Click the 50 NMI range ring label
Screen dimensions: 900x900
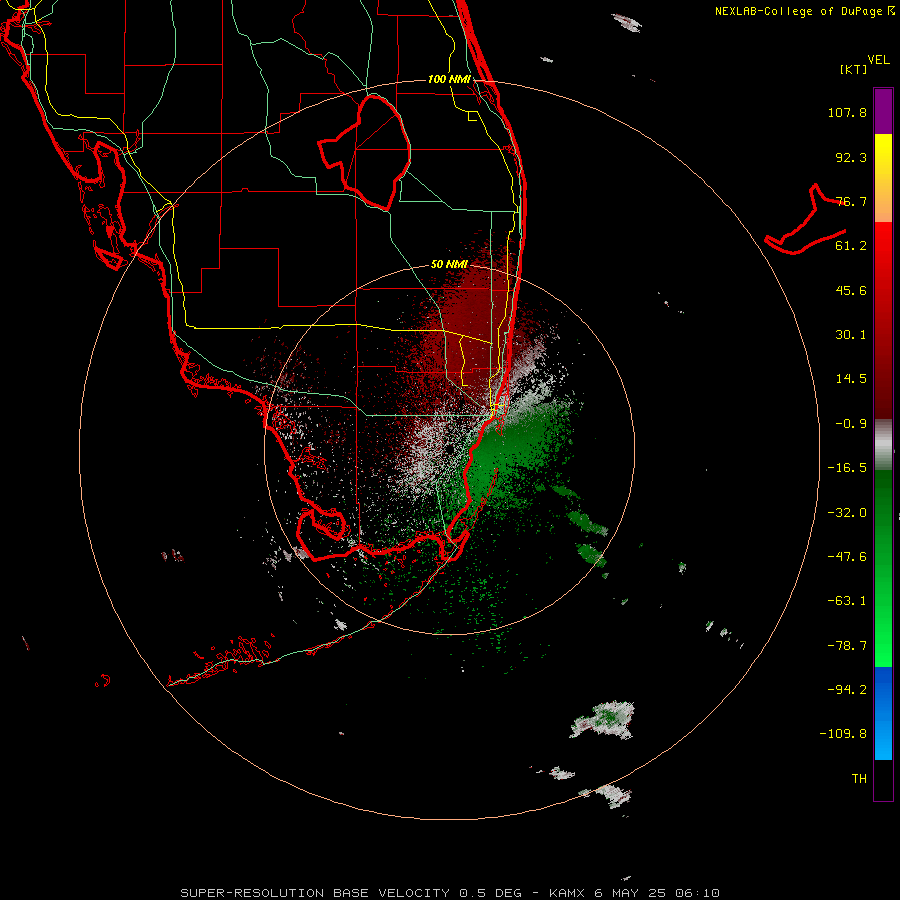pos(449,265)
